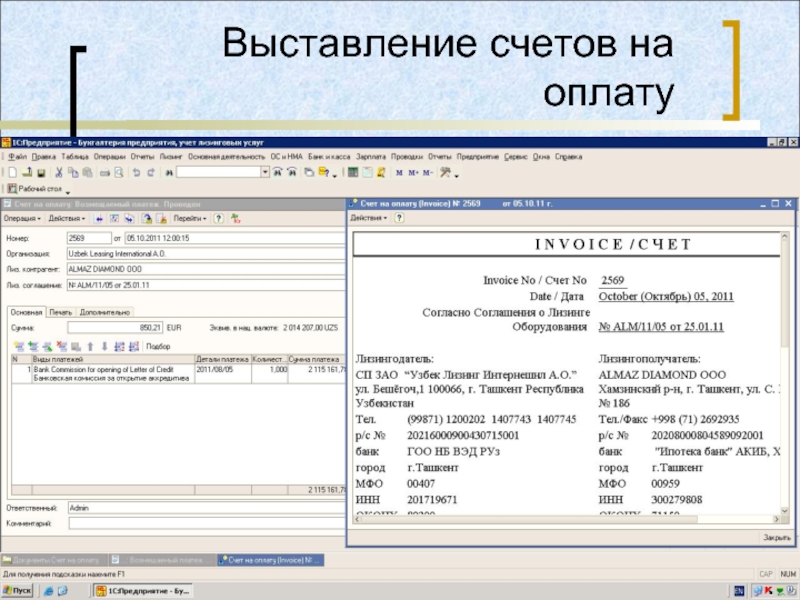800x600 pixels.
Task: Click the Детали платежа column header
Action: [x=222, y=359]
